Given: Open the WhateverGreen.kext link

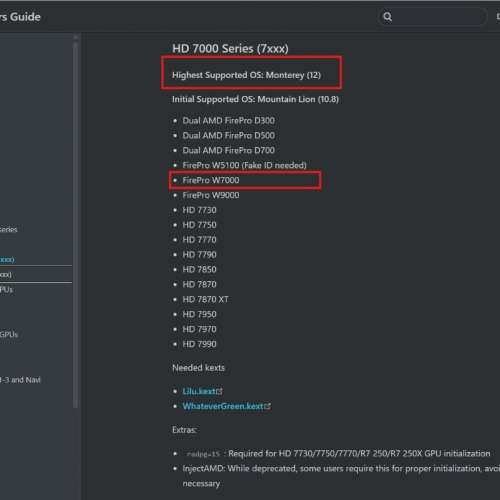Looking at the screenshot, I should pos(223,406).
